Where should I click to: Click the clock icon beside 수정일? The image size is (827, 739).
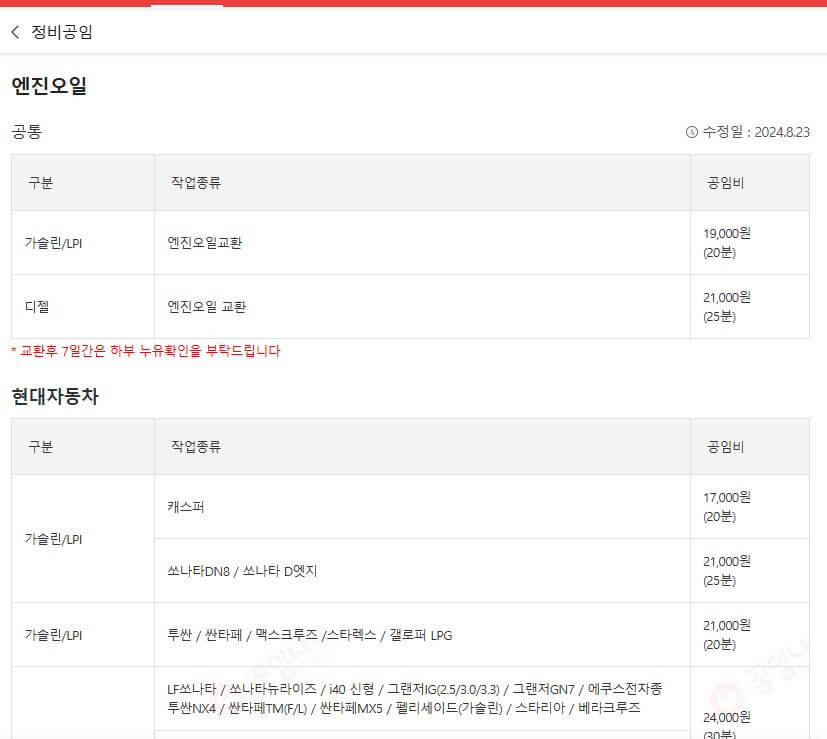691,132
